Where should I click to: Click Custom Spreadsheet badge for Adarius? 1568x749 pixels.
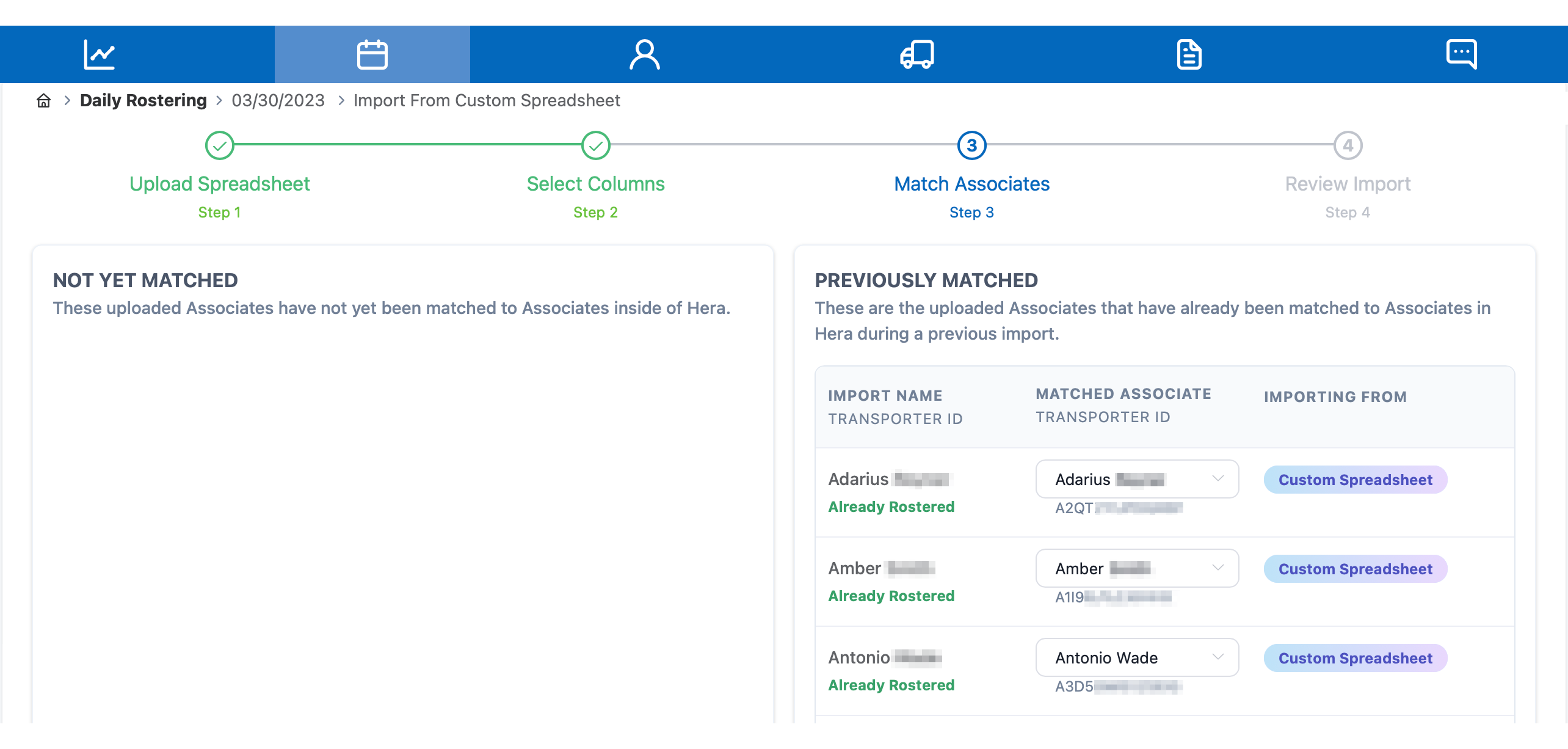tap(1355, 480)
